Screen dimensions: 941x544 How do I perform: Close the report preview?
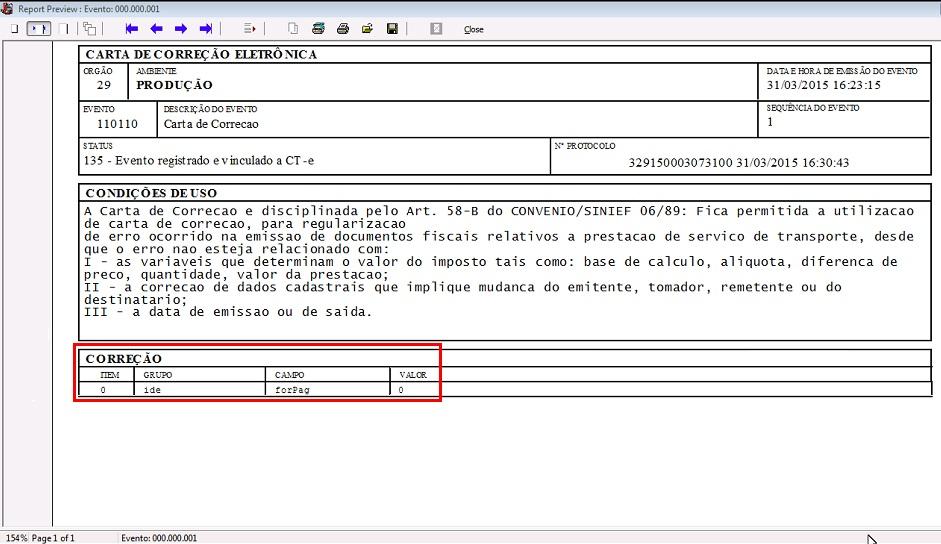[474, 29]
